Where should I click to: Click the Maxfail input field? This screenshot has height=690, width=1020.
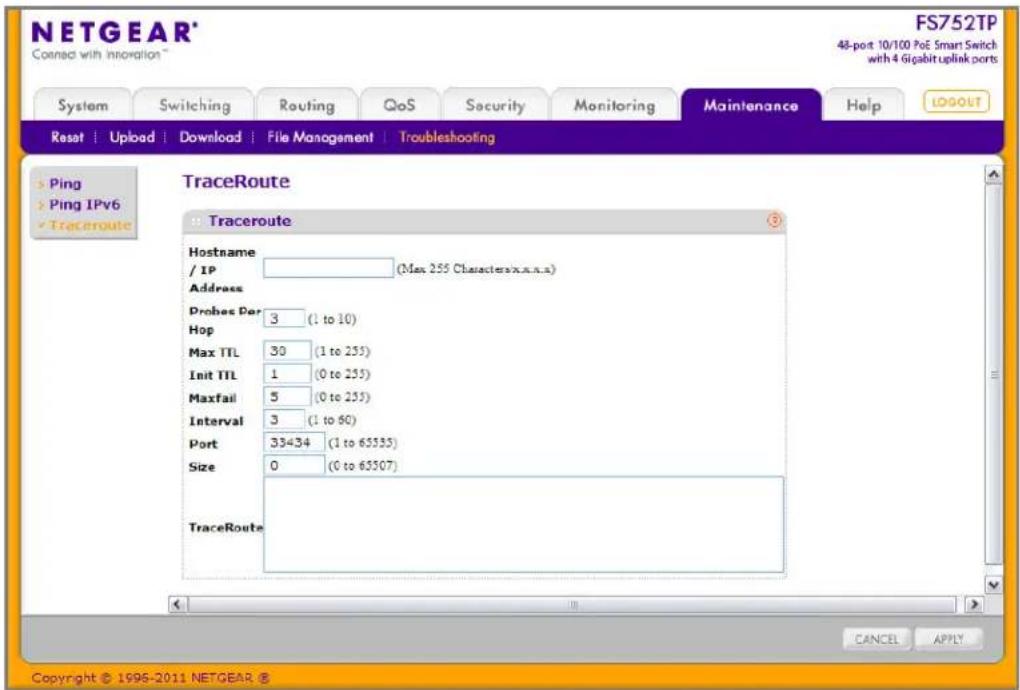(287, 397)
